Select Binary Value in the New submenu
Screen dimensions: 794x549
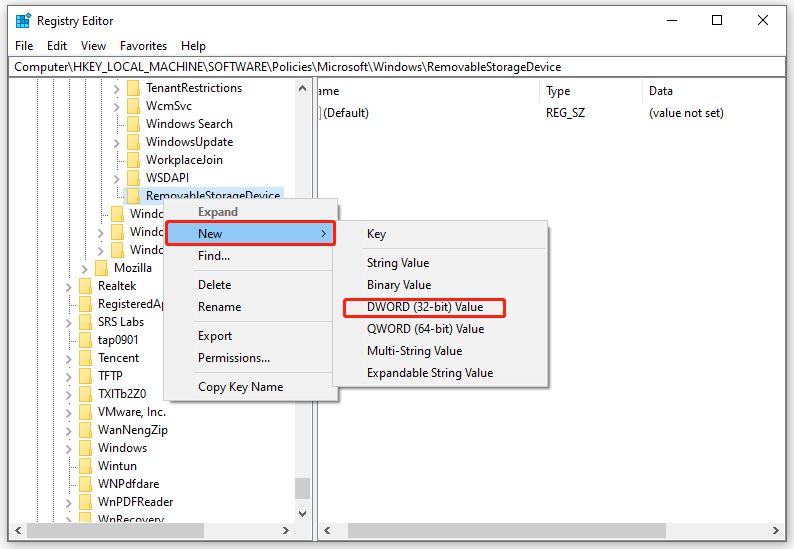(441, 285)
